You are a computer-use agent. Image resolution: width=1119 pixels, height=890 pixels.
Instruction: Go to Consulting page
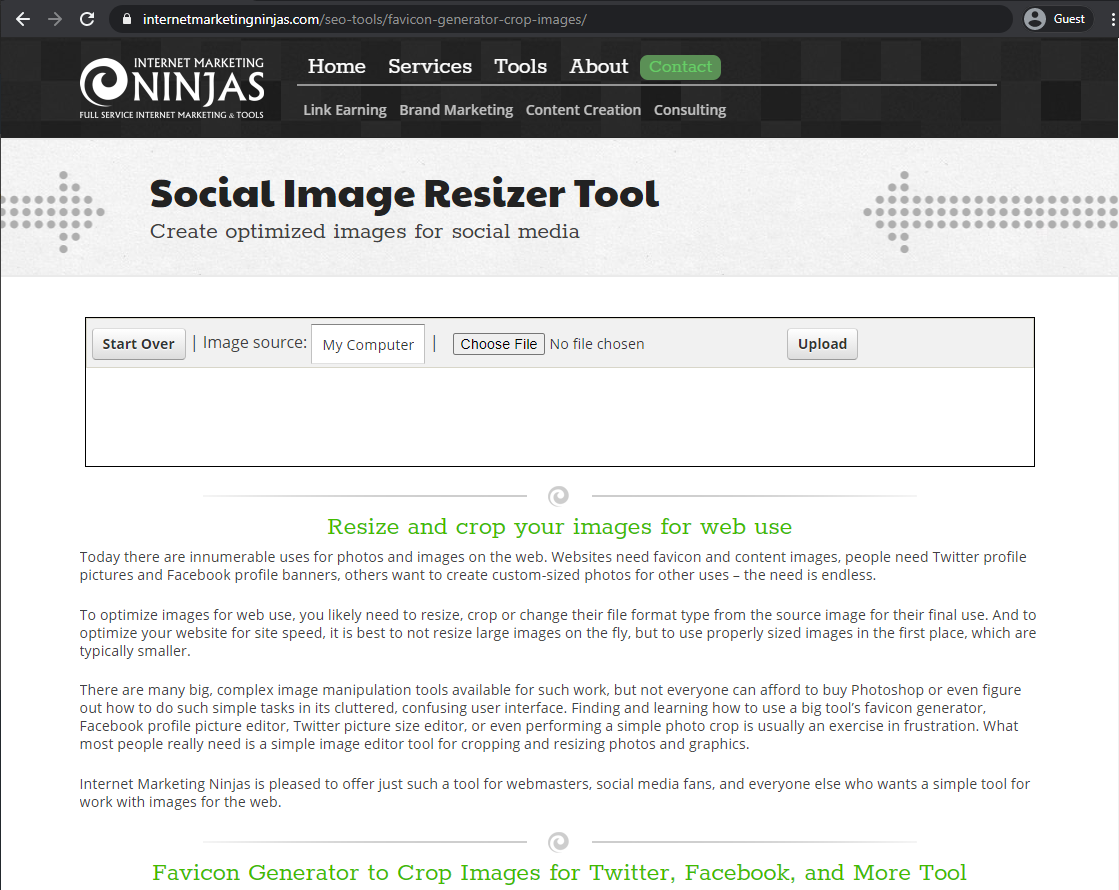pyautogui.click(x=690, y=110)
